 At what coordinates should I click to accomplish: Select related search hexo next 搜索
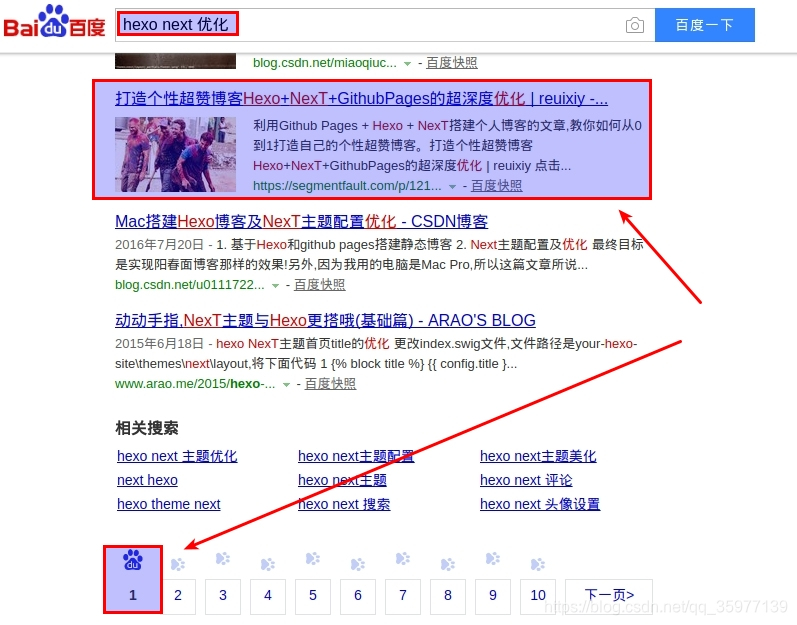(x=344, y=504)
